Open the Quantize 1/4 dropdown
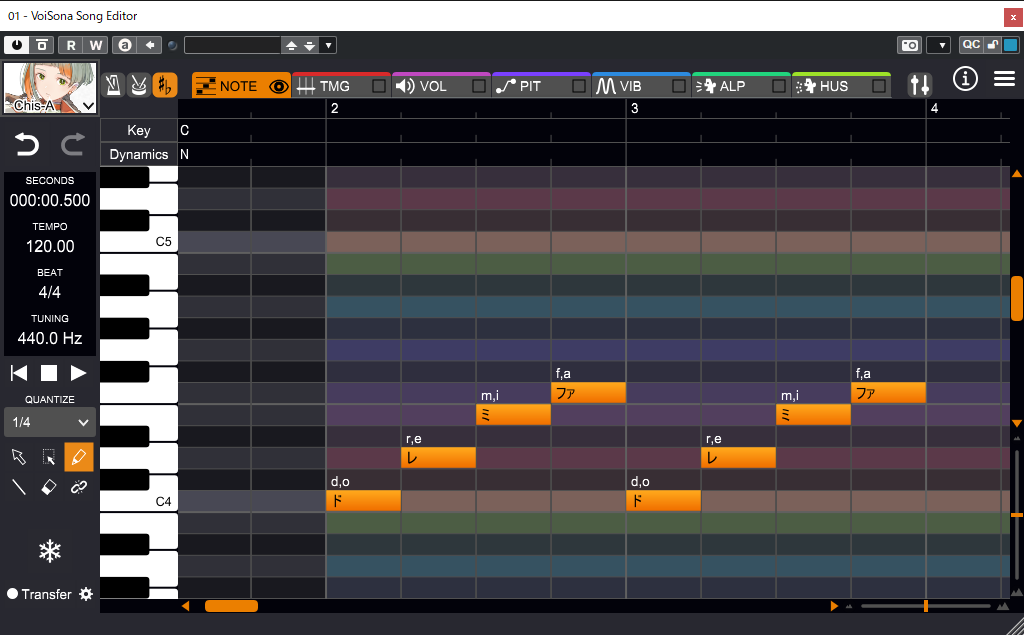 pos(50,422)
